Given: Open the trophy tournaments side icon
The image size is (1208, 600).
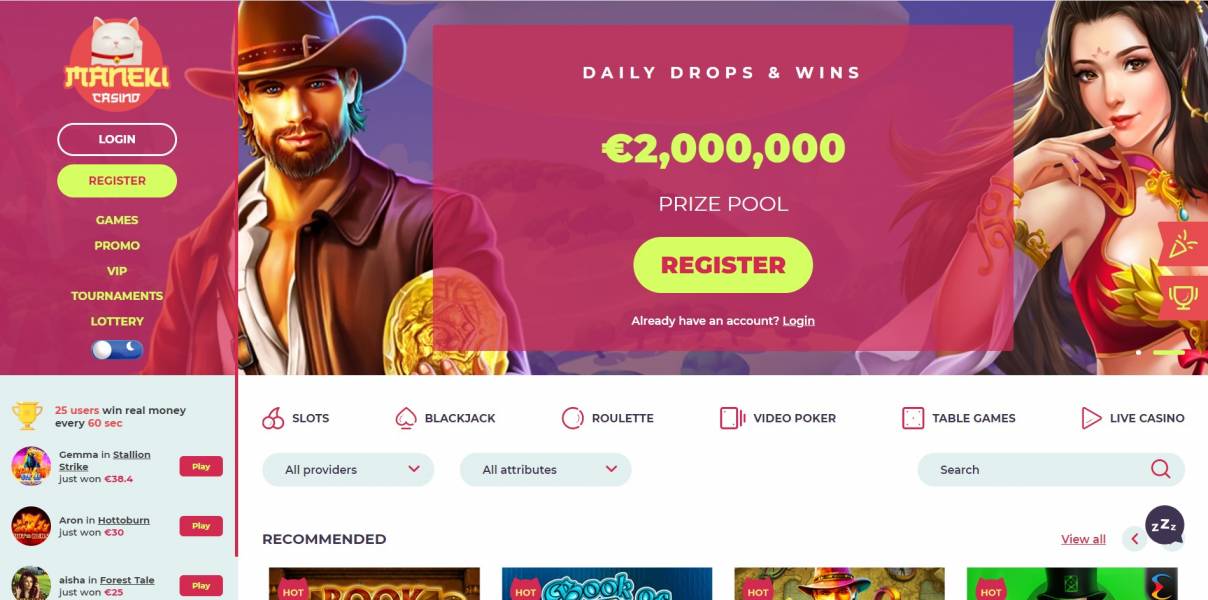Looking at the screenshot, I should (1184, 297).
